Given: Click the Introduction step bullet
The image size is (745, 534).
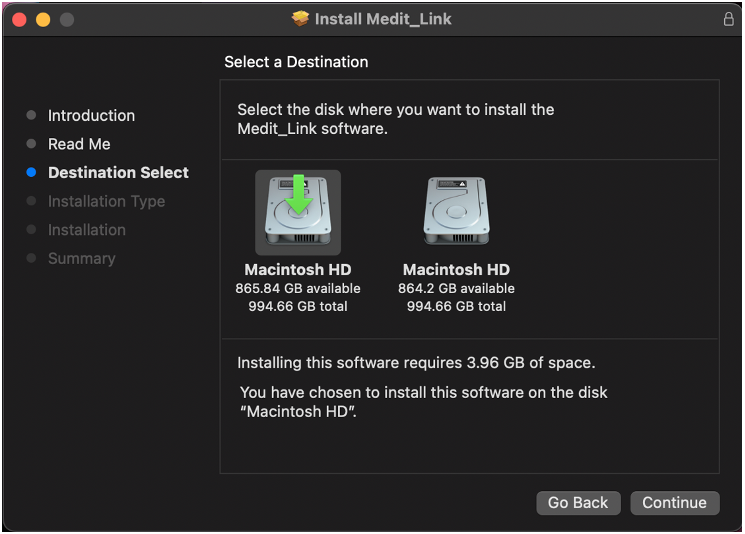Looking at the screenshot, I should coord(31,115).
